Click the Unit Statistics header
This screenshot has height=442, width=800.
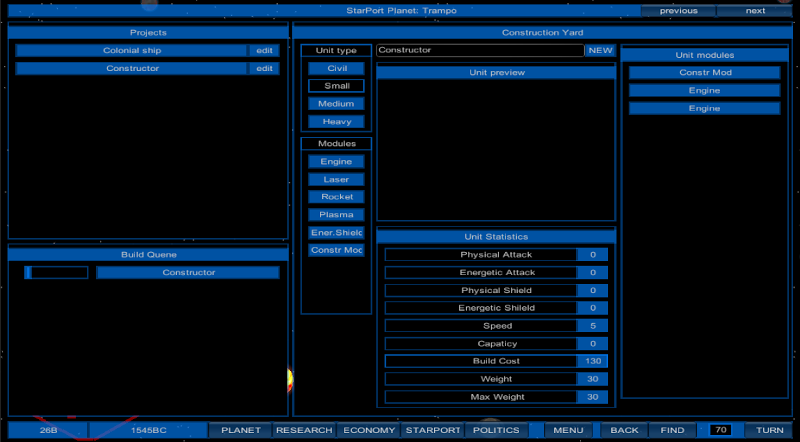click(496, 237)
